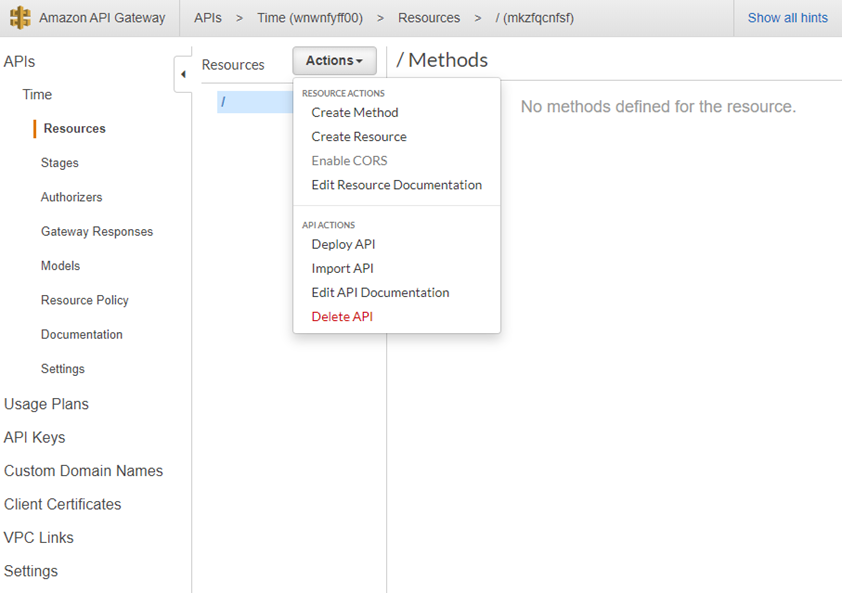This screenshot has width=842, height=593.
Task: Open Stages in the sidebar
Action: click(60, 163)
